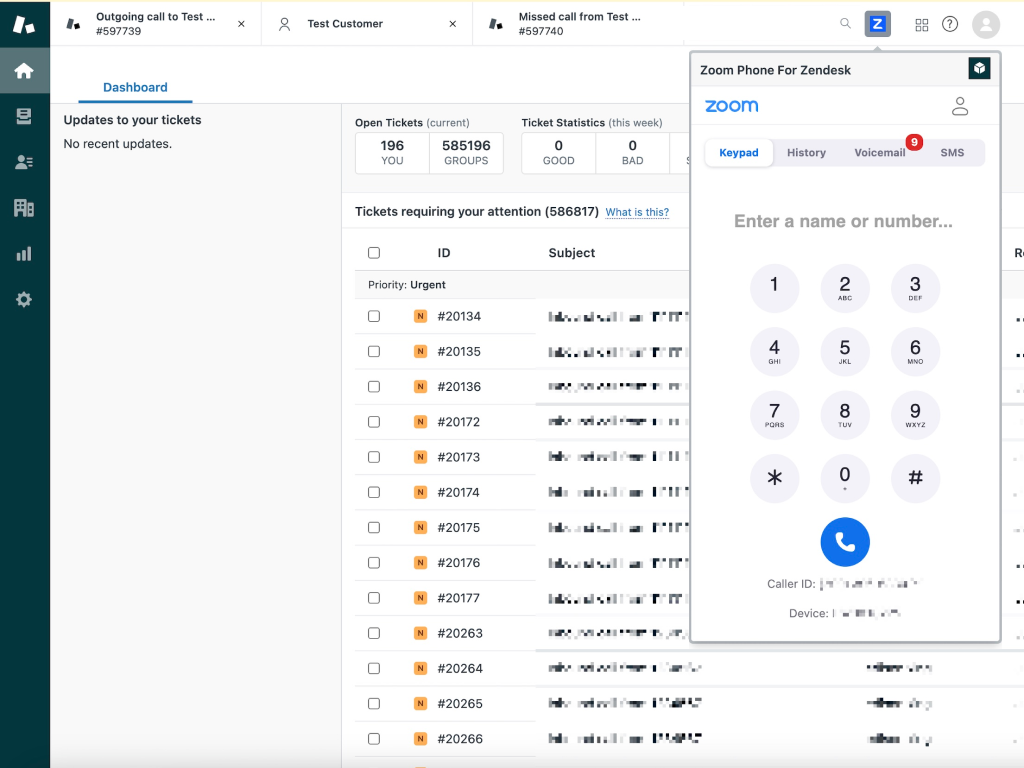Screen dimensions: 1024x768
Task: Switch to the Voicemail tab
Action: point(879,153)
